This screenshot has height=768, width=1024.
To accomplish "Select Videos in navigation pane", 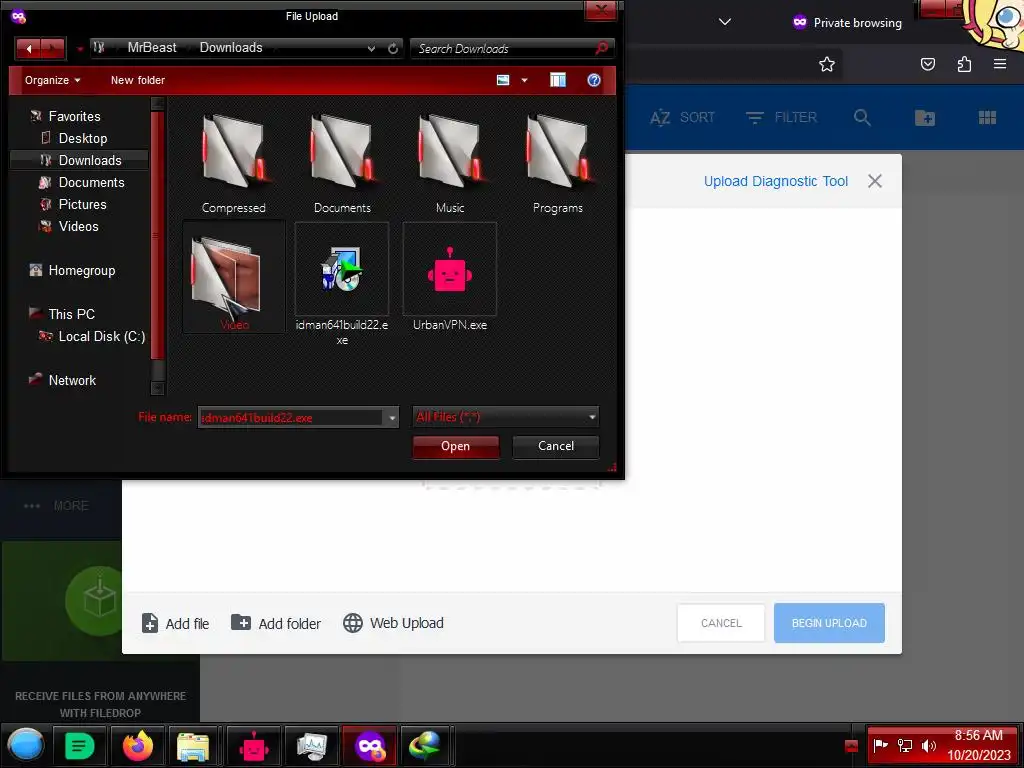I will click(x=78, y=227).
